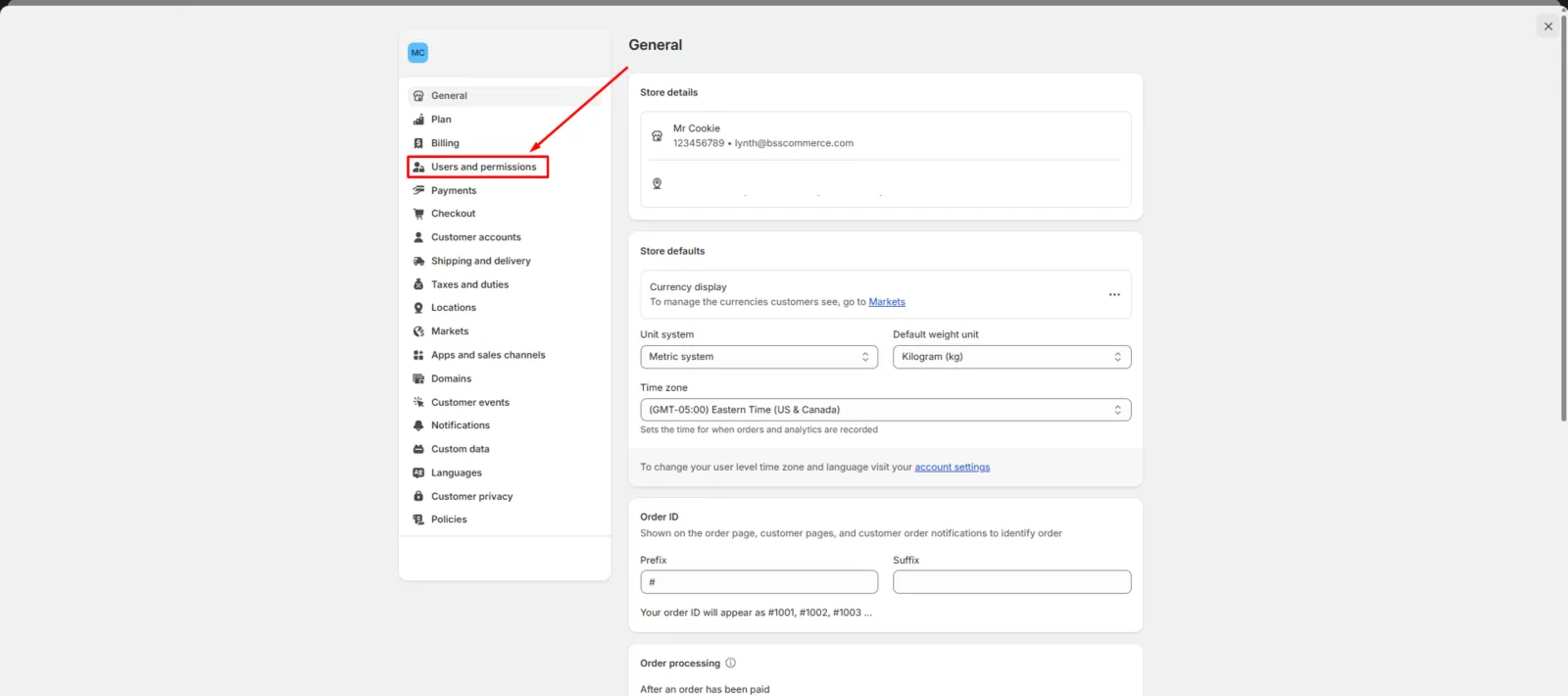
Task: Click the Domains icon
Action: tap(418, 378)
